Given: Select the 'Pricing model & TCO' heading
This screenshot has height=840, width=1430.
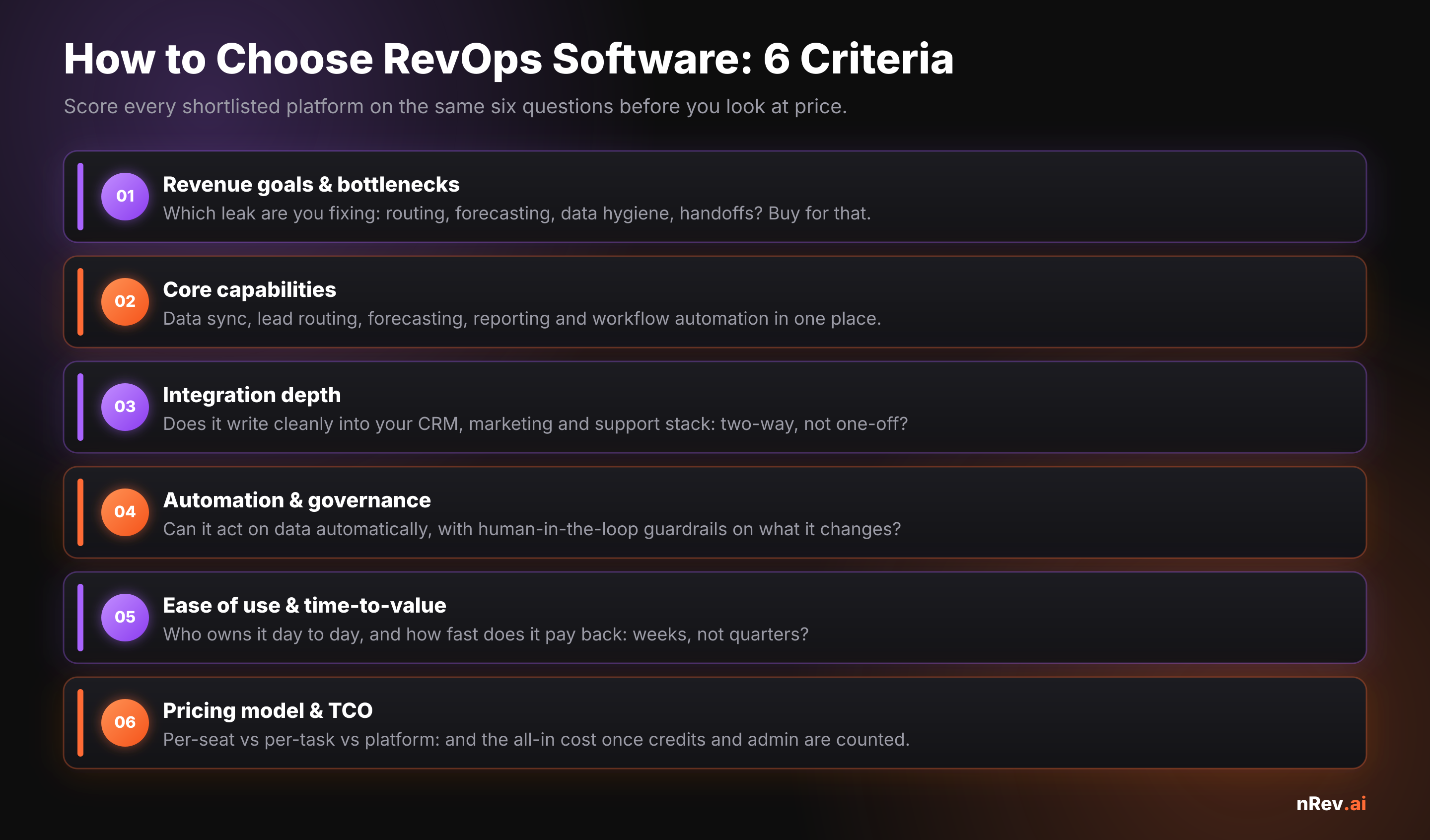Looking at the screenshot, I should tap(267, 711).
